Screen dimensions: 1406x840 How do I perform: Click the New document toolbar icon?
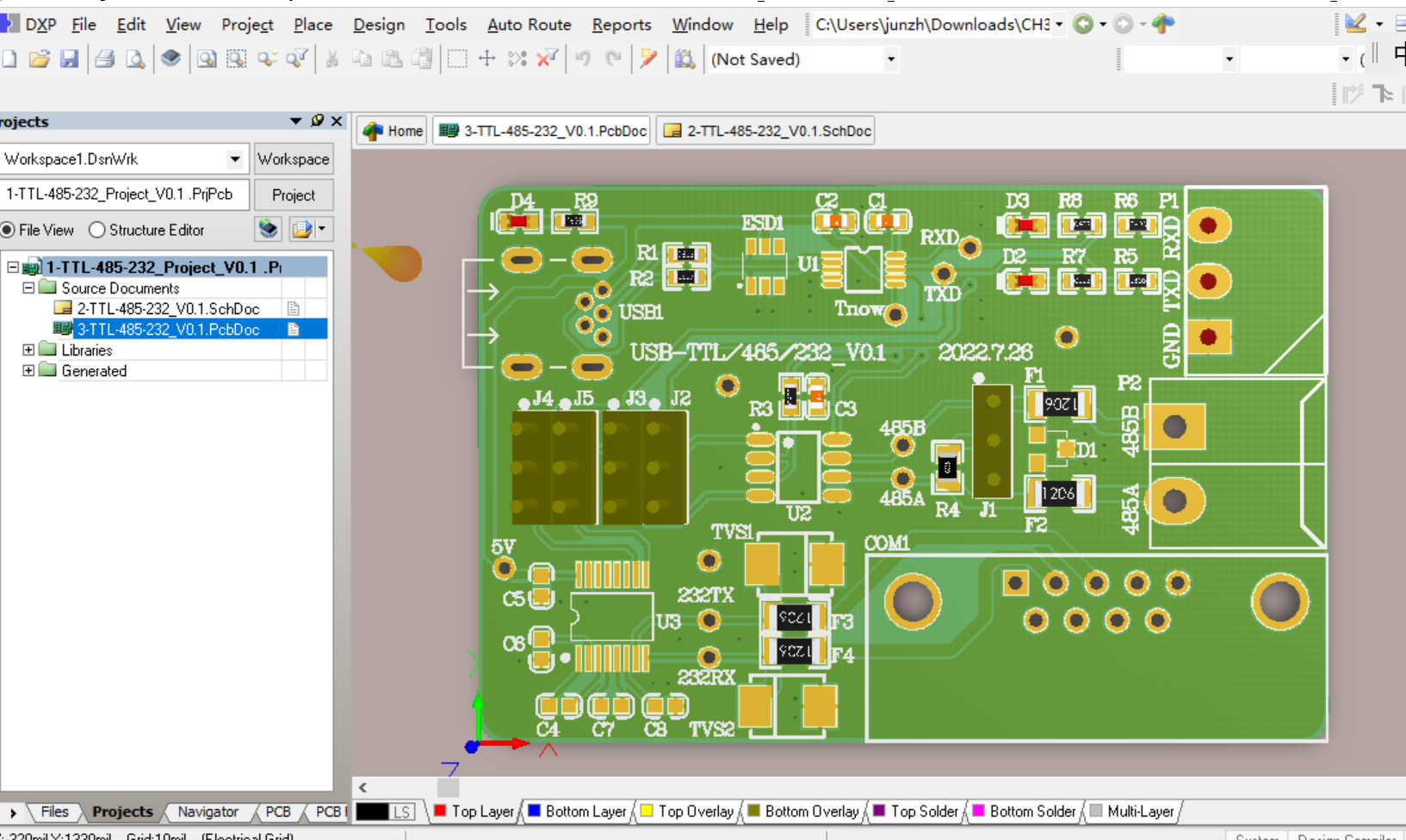pyautogui.click(x=9, y=59)
